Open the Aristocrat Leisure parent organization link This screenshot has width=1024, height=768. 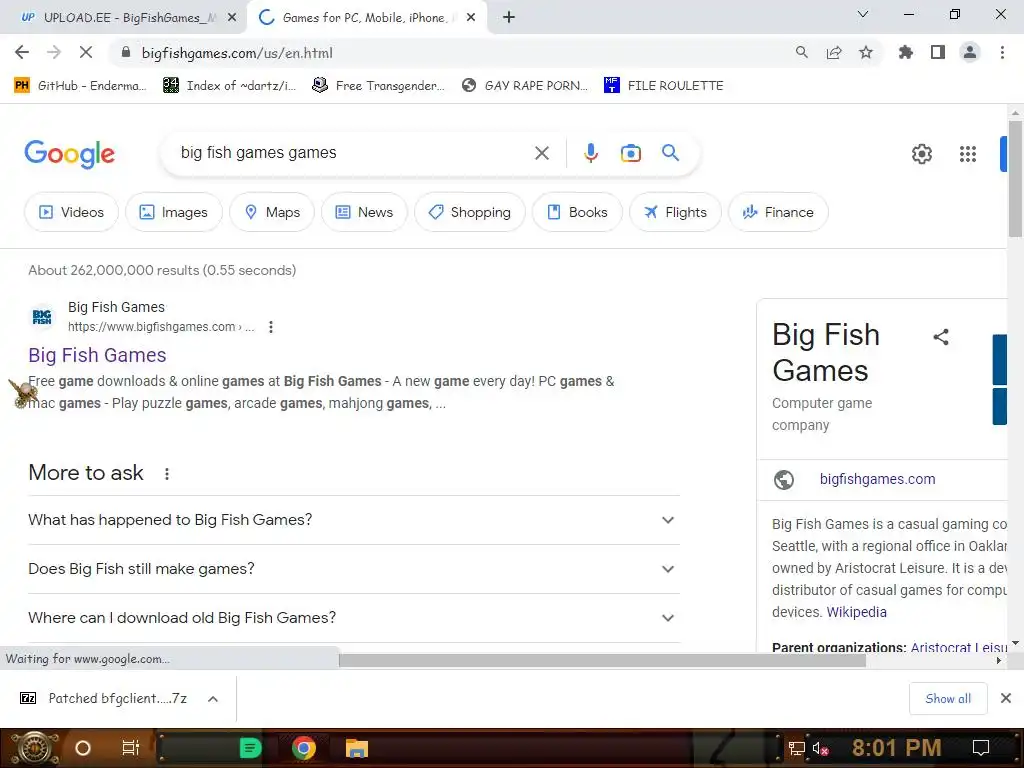(959, 647)
